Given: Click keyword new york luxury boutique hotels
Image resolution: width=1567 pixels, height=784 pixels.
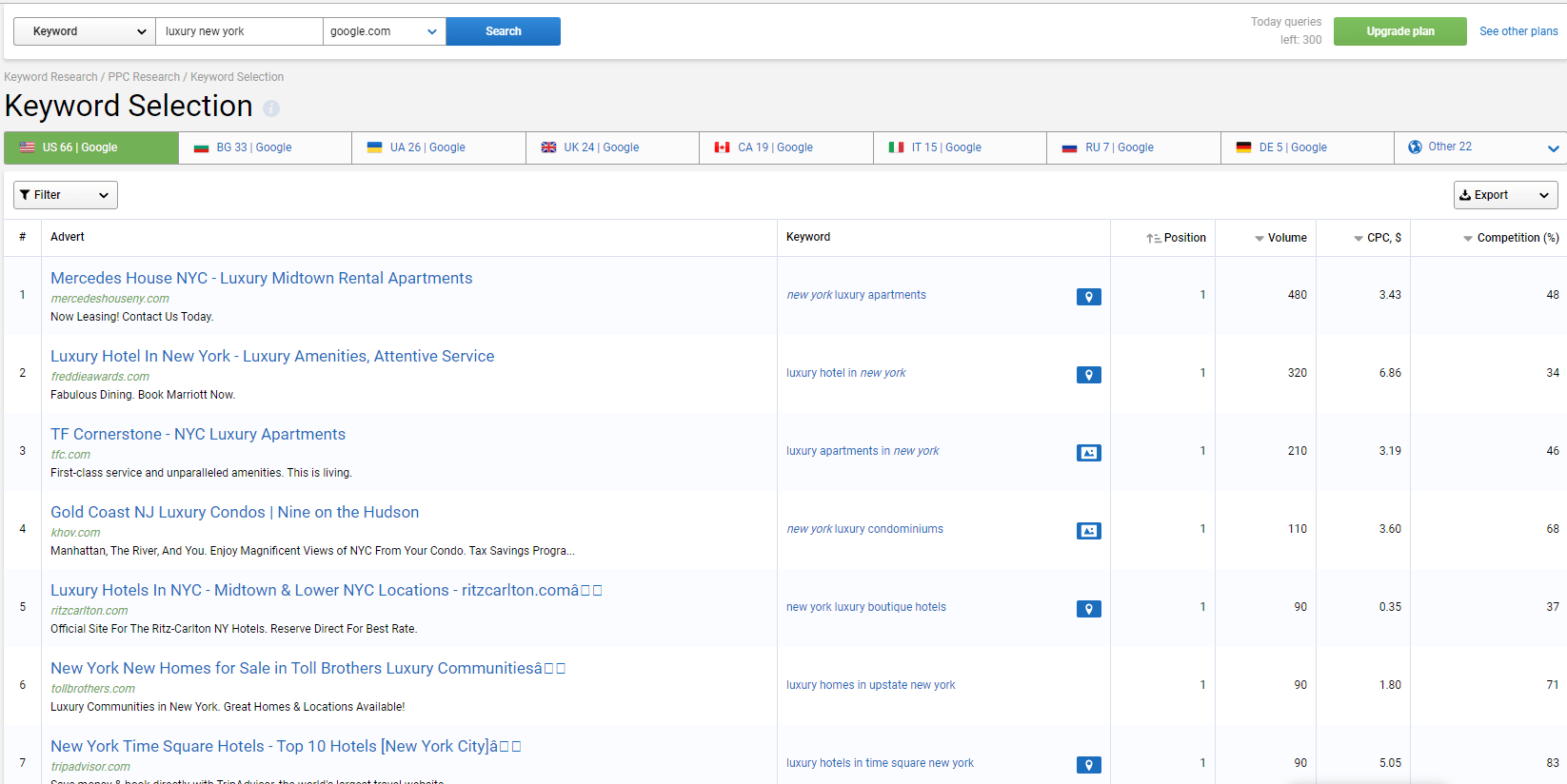Looking at the screenshot, I should [x=866, y=607].
